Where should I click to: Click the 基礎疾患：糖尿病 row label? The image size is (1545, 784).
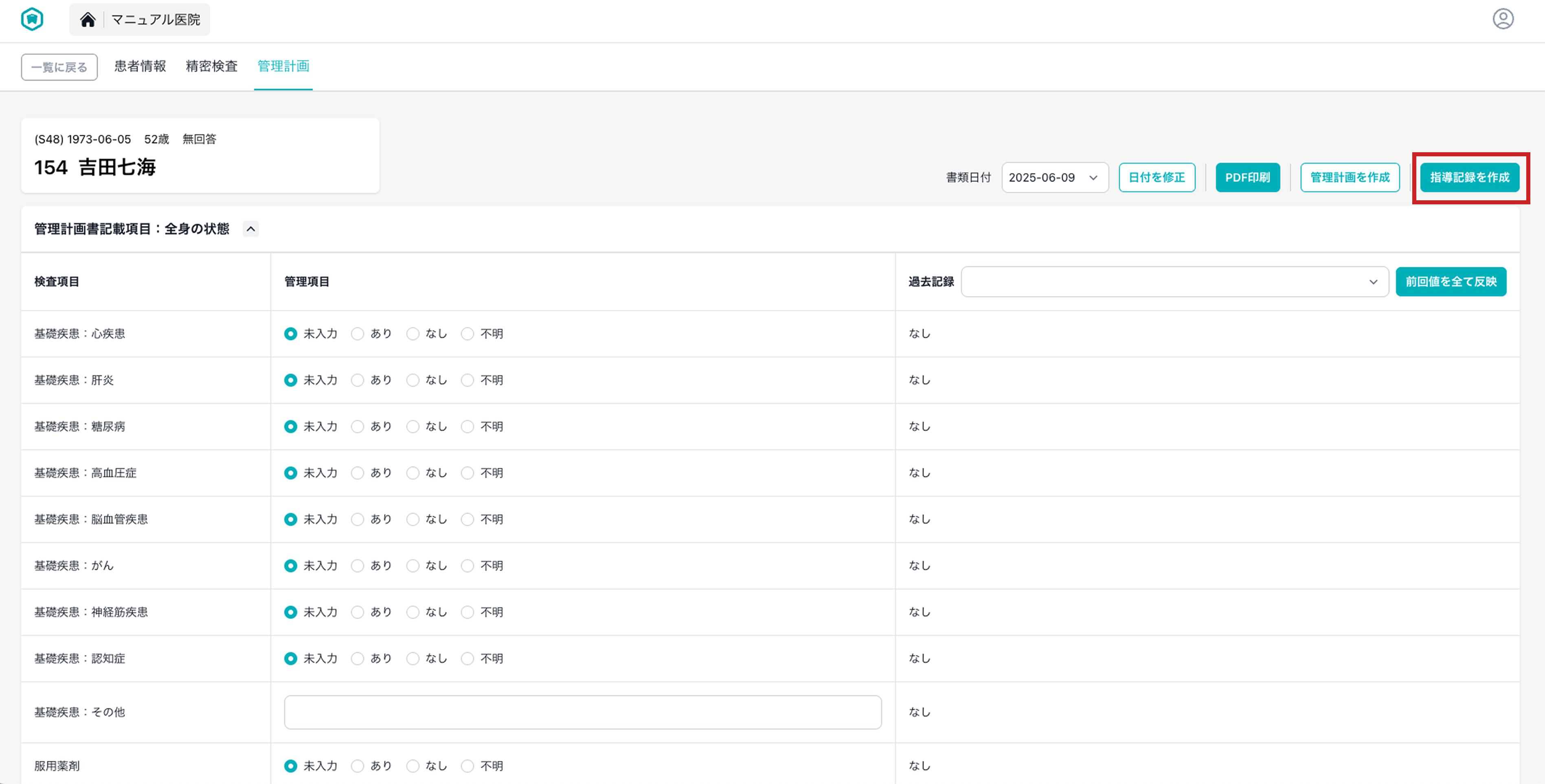[x=80, y=427]
